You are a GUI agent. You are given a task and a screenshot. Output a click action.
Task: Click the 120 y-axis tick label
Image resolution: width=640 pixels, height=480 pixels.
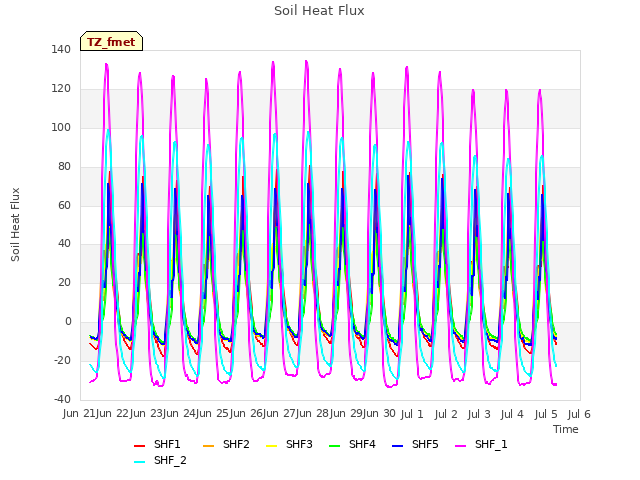click(61, 89)
